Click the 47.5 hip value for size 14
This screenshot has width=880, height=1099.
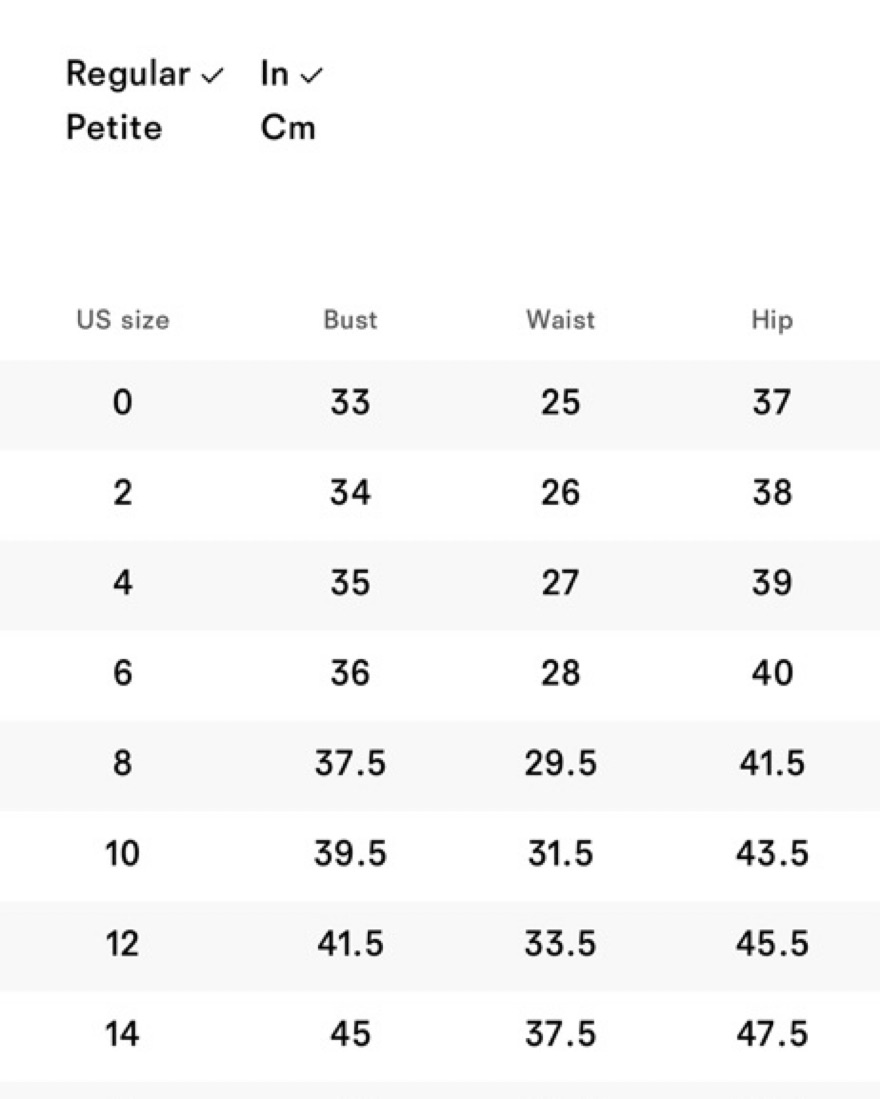tap(772, 1034)
